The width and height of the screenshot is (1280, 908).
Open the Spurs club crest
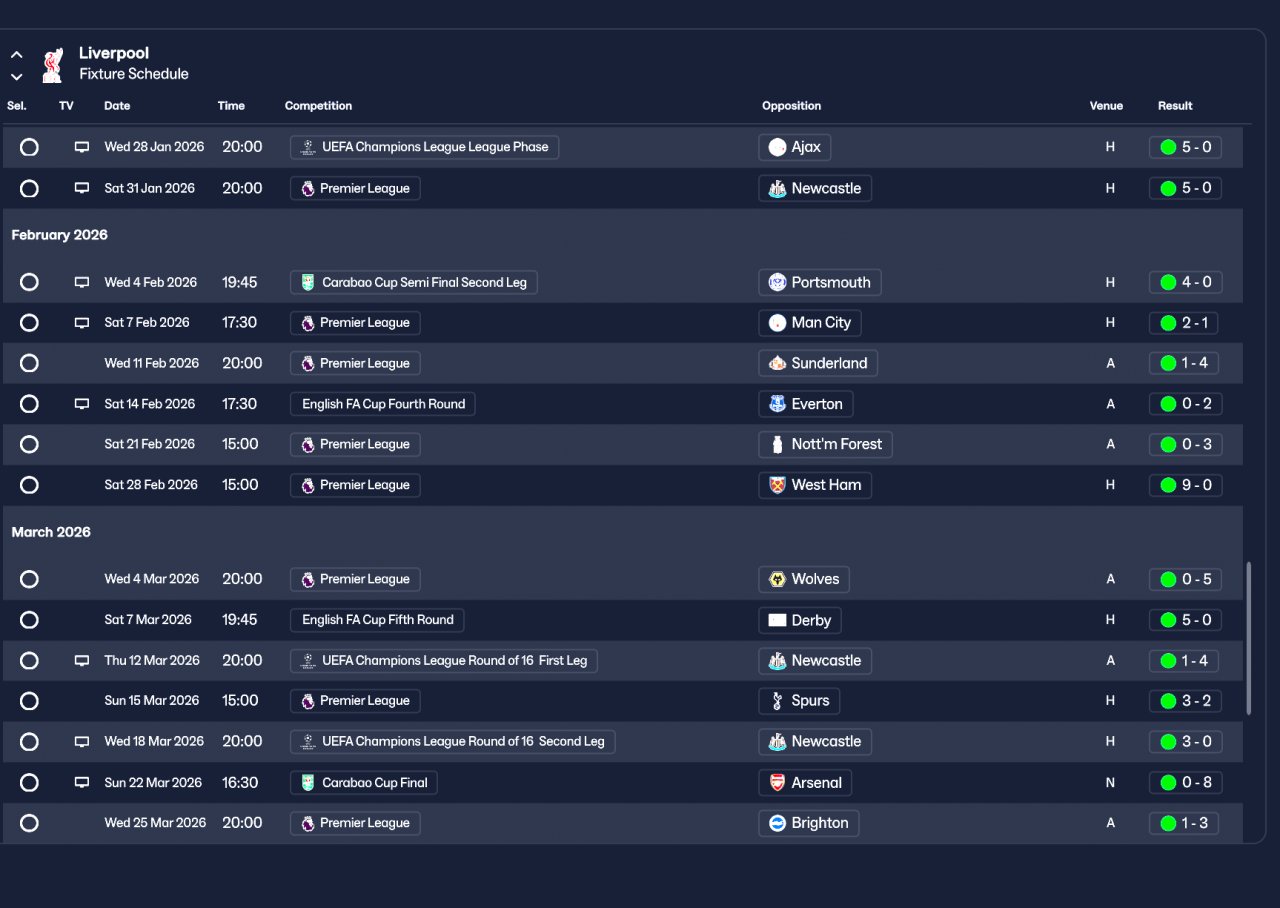coord(777,701)
